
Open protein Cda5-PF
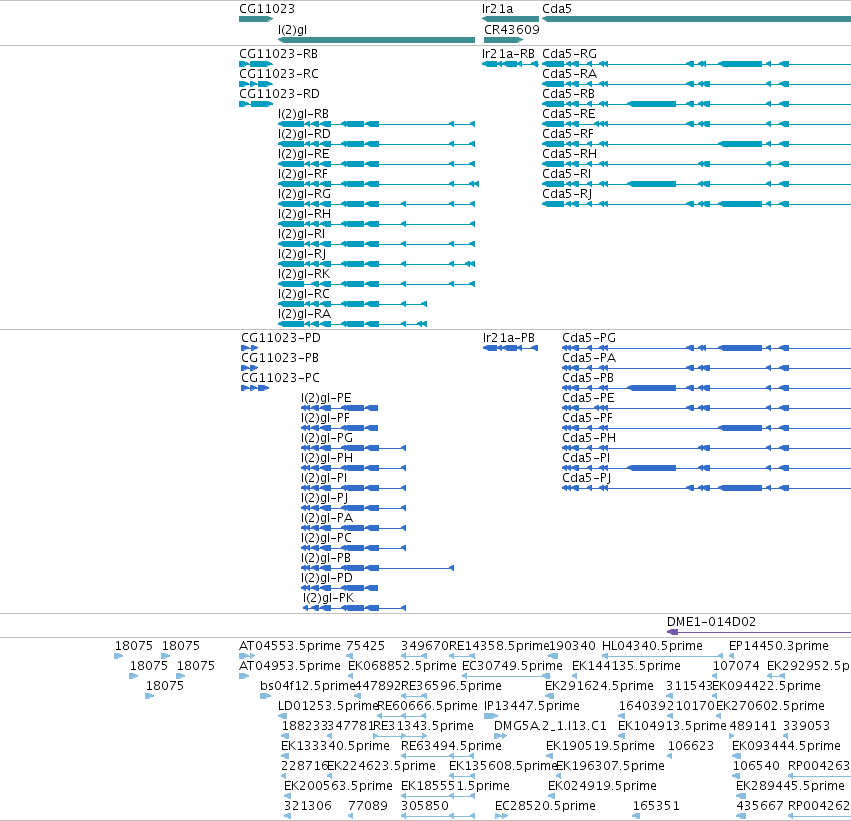coord(707,428)
